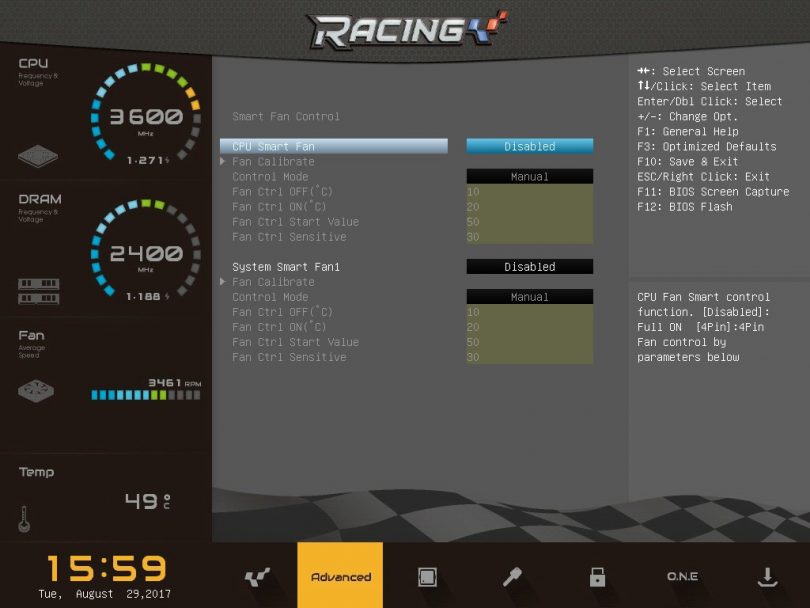Image resolution: width=810 pixels, height=608 pixels.
Task: Click CPU Fan Ctrl Start Value field
Action: (529, 222)
